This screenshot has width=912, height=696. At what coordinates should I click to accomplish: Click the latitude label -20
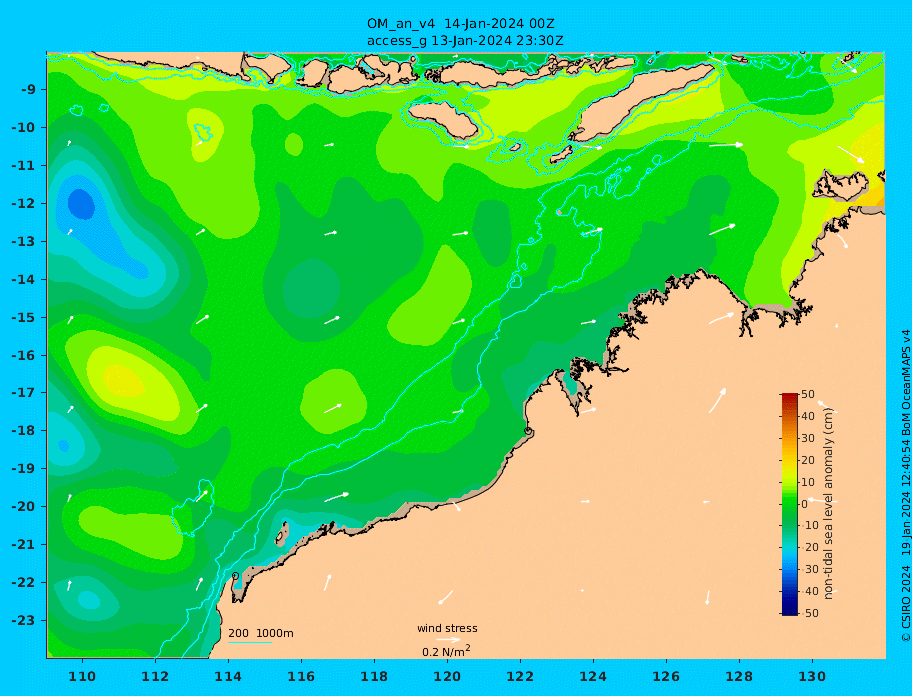click(x=23, y=506)
